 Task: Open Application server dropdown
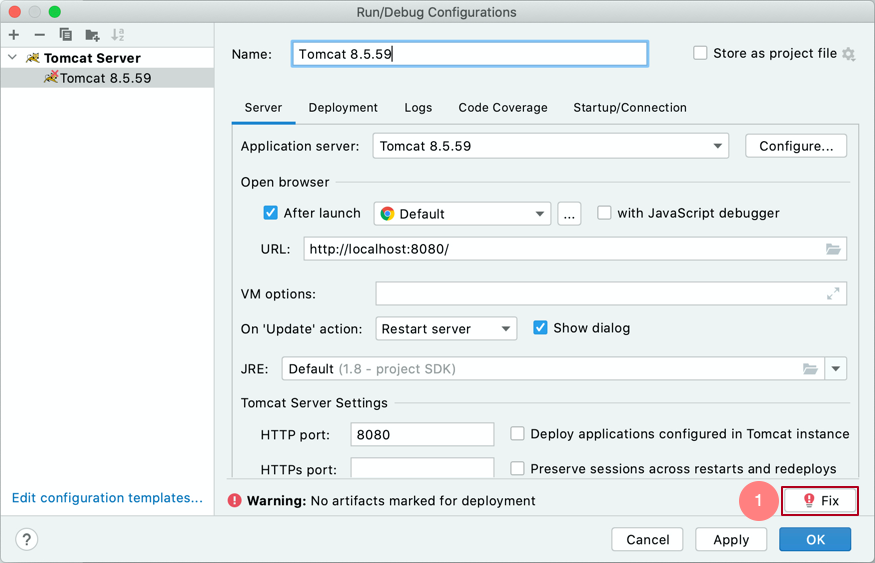(x=551, y=146)
